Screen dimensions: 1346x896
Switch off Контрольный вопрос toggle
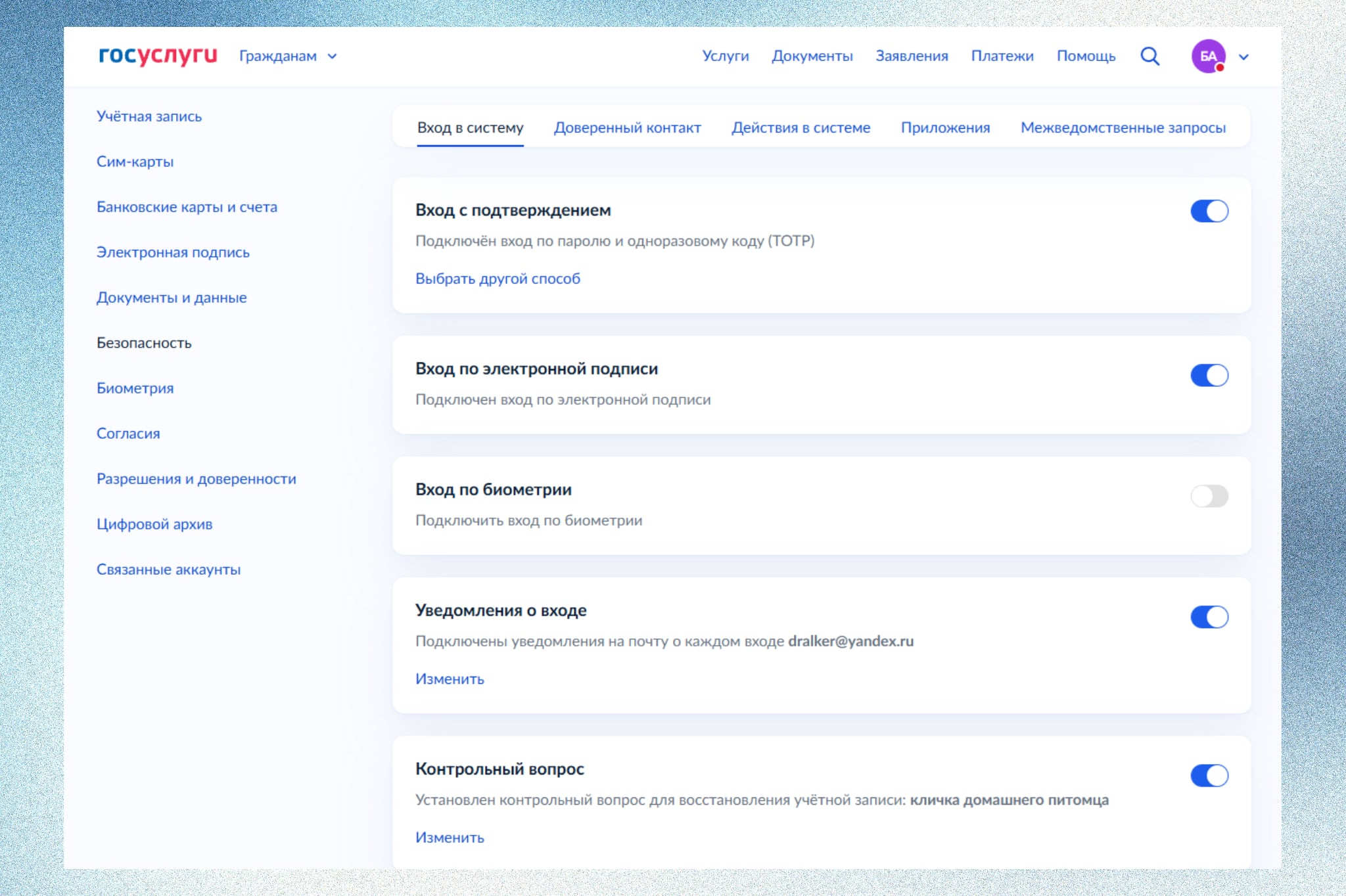1209,775
